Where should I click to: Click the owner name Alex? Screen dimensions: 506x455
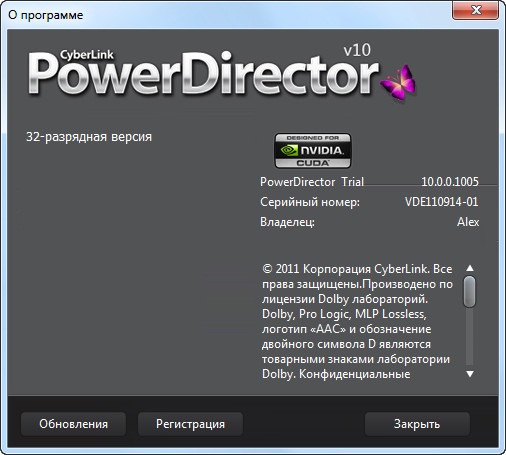coord(468,222)
